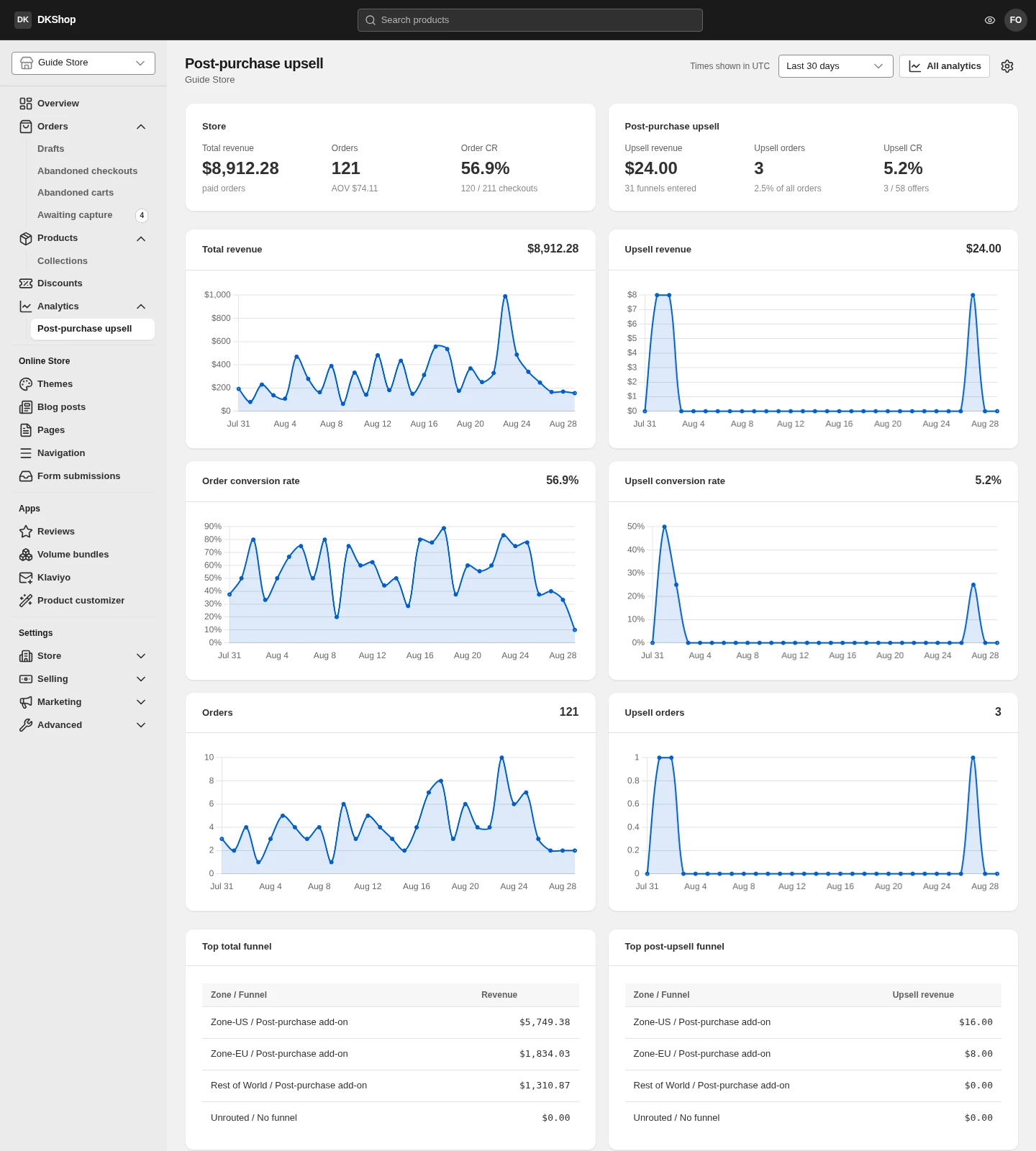Click the 31 funnels entered text
Image resolution: width=1036 pixels, height=1151 pixels.
point(660,188)
